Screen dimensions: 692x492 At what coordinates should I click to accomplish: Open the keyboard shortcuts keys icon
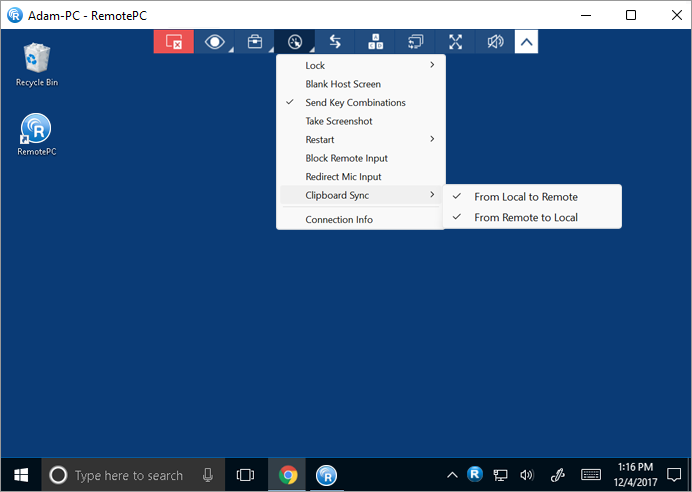pyautogui.click(x=376, y=41)
